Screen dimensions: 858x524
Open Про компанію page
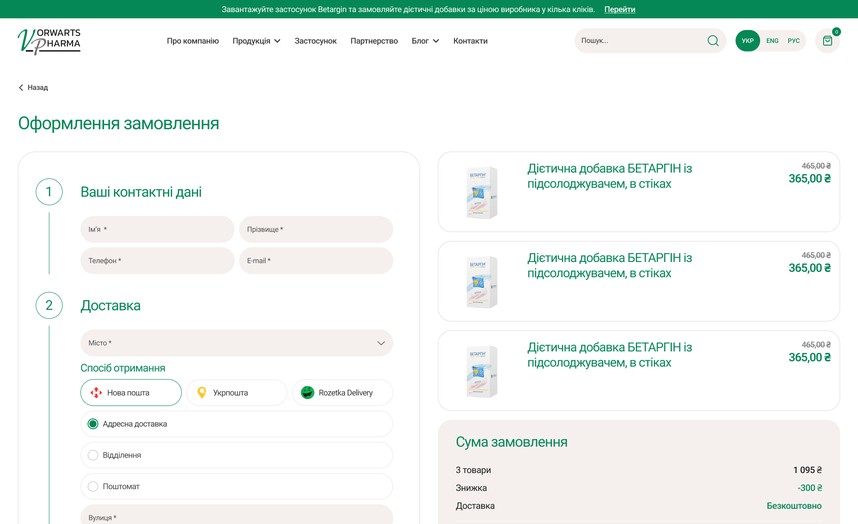pyautogui.click(x=193, y=41)
